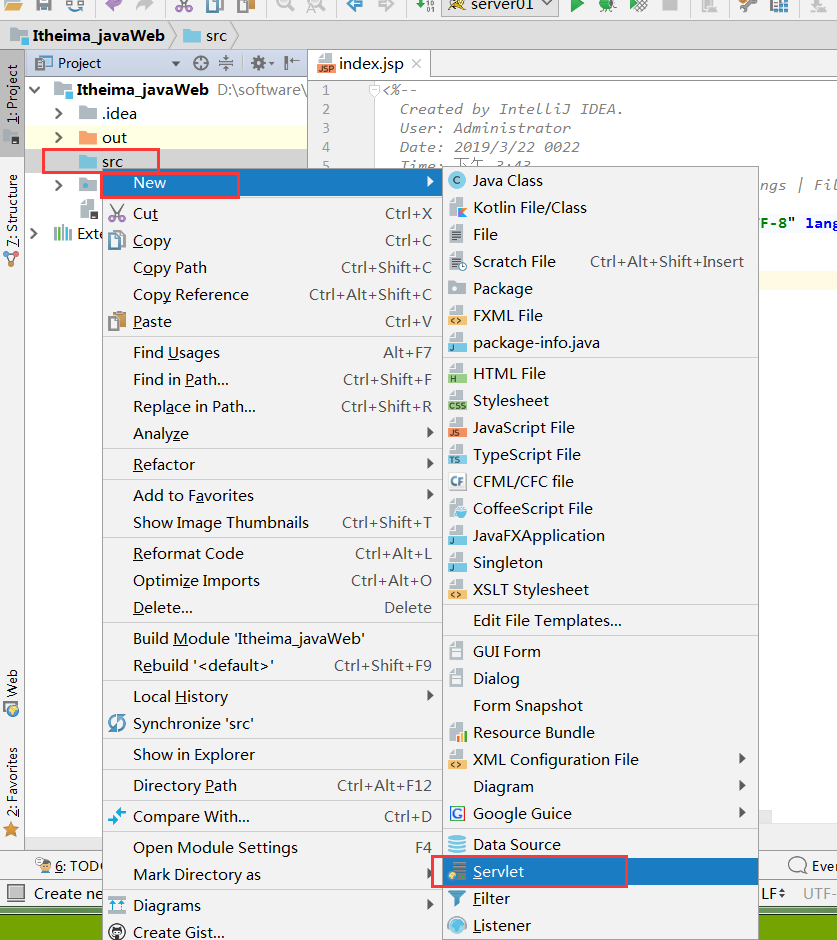Open the New submenu
The width and height of the screenshot is (837, 940).
click(272, 182)
